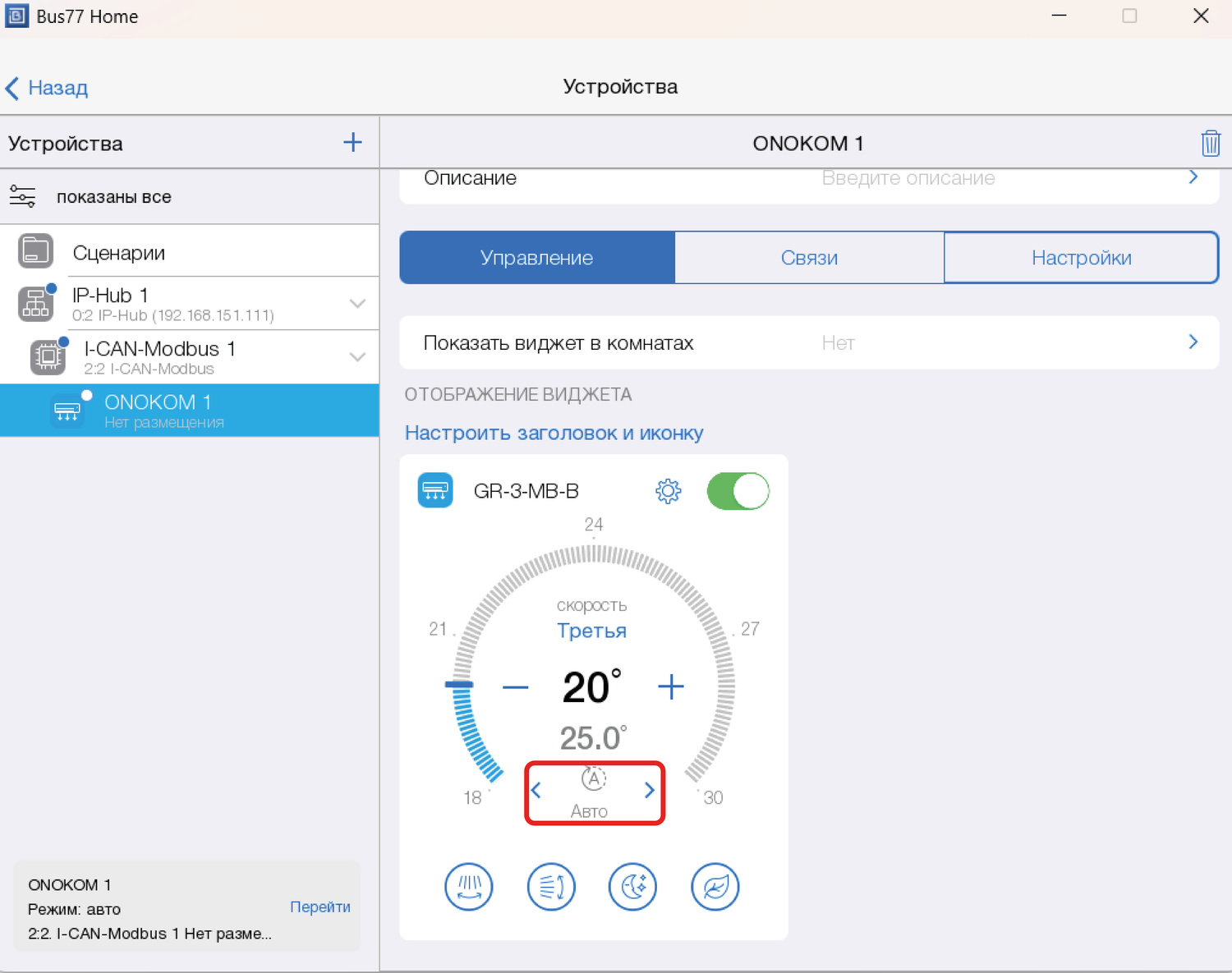Click the Перейти link
The width and height of the screenshot is (1232, 973).
tap(319, 906)
